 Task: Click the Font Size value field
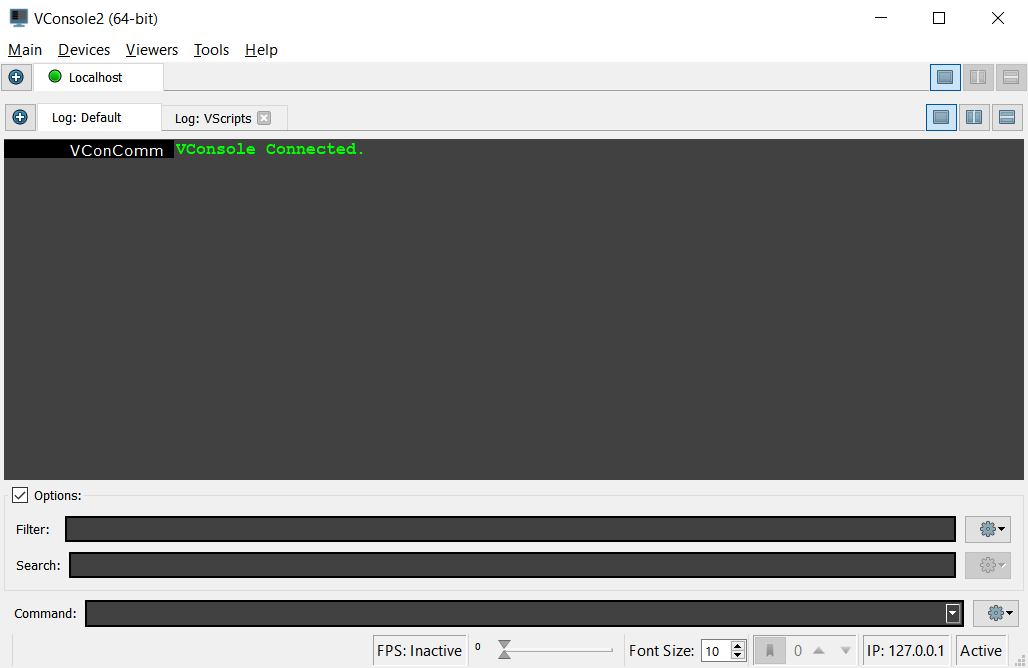coord(716,651)
